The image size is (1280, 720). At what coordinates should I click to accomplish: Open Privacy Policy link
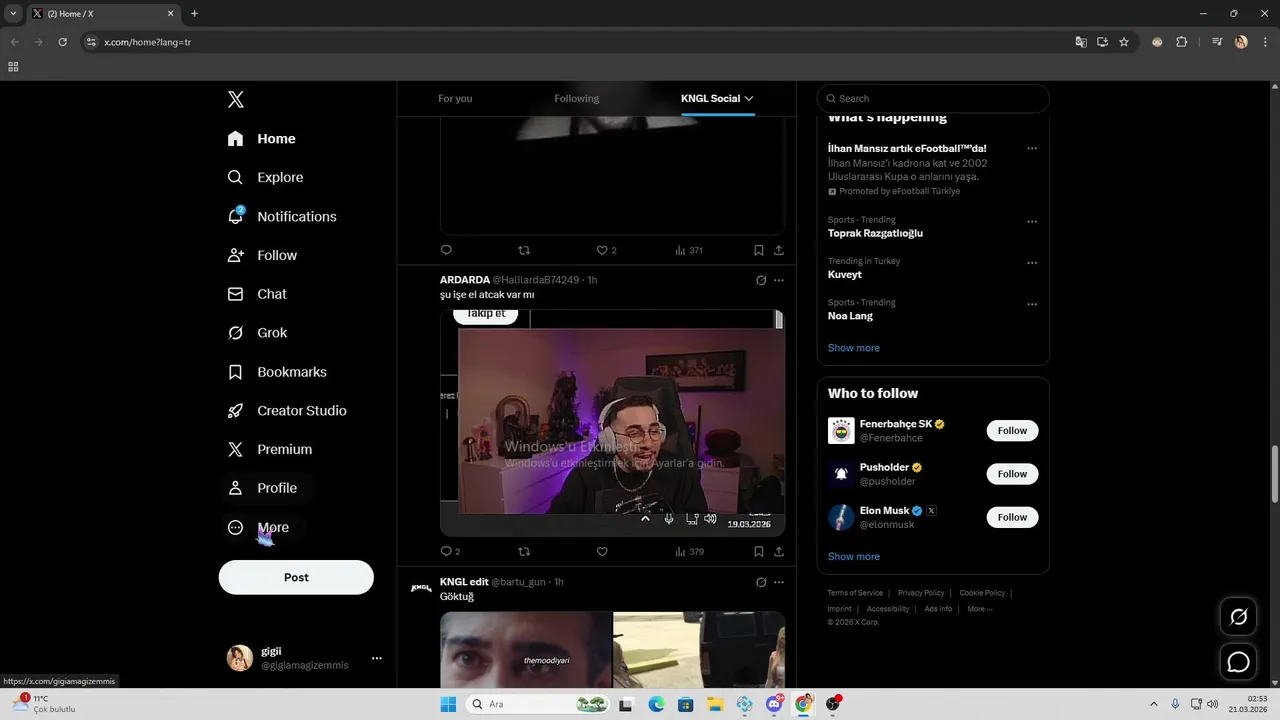[x=921, y=593]
